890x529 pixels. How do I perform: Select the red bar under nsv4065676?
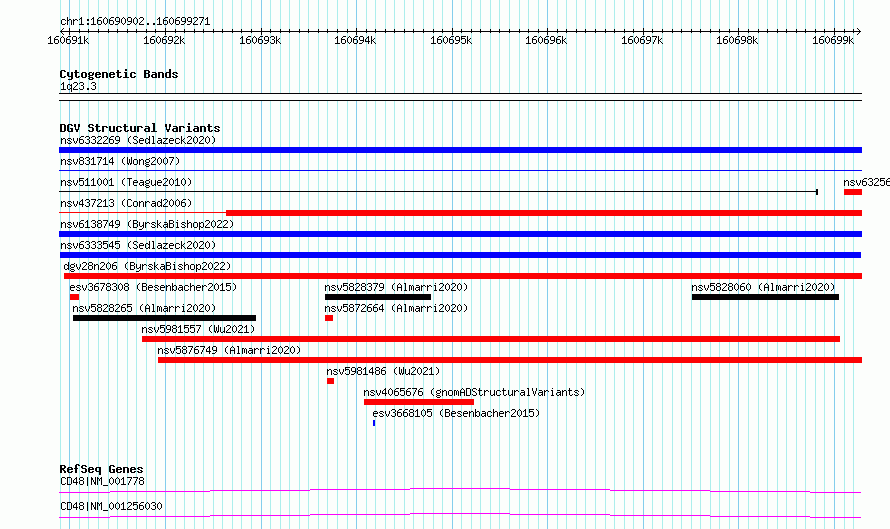click(x=419, y=402)
